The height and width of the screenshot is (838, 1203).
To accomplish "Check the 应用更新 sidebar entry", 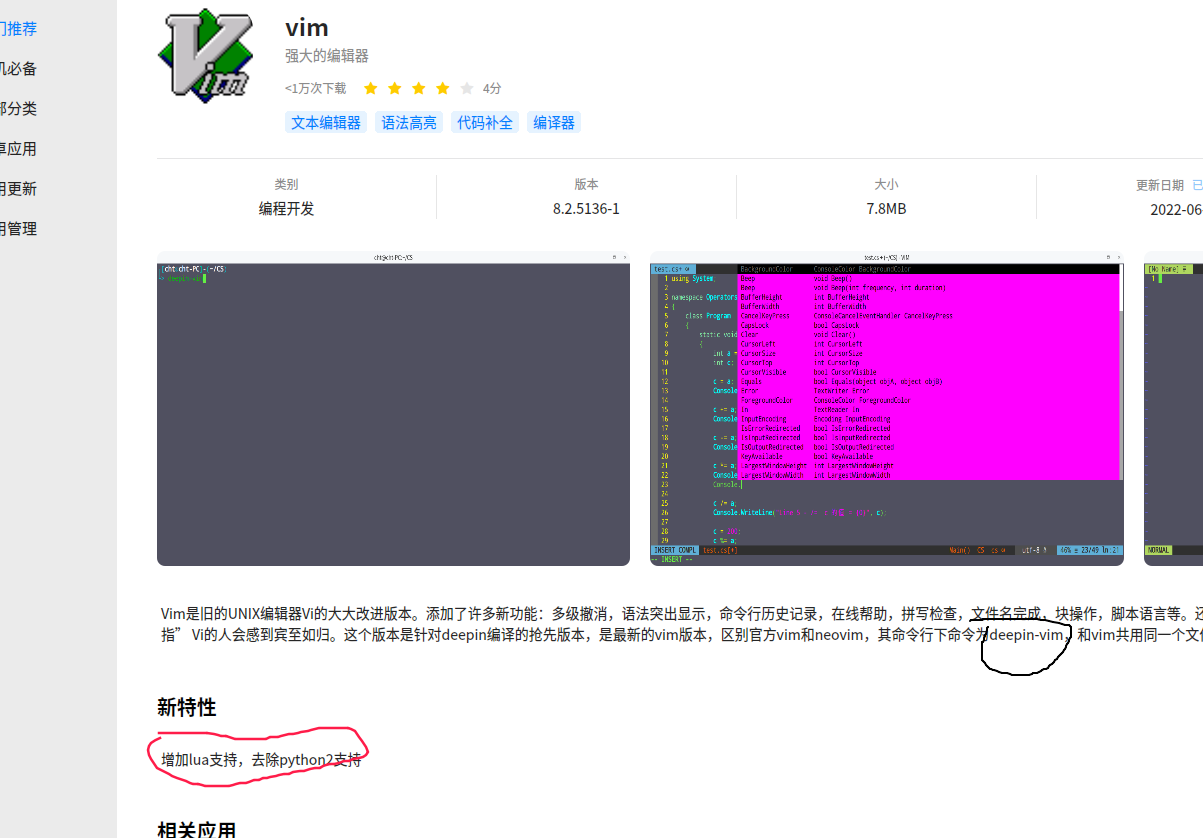I will coord(20,188).
